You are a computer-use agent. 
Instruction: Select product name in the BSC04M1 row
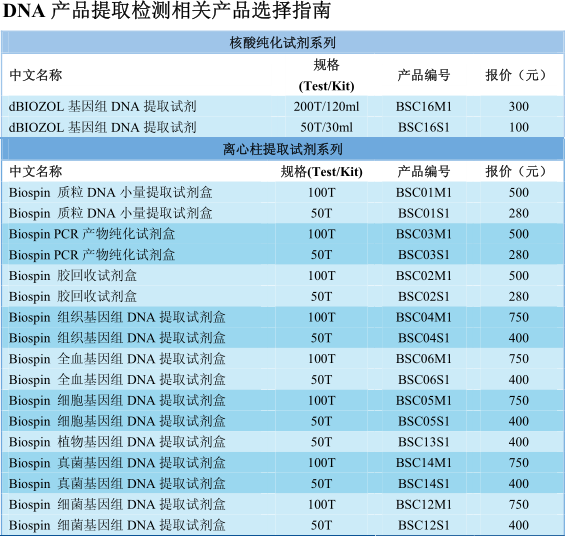pyautogui.click(x=117, y=317)
